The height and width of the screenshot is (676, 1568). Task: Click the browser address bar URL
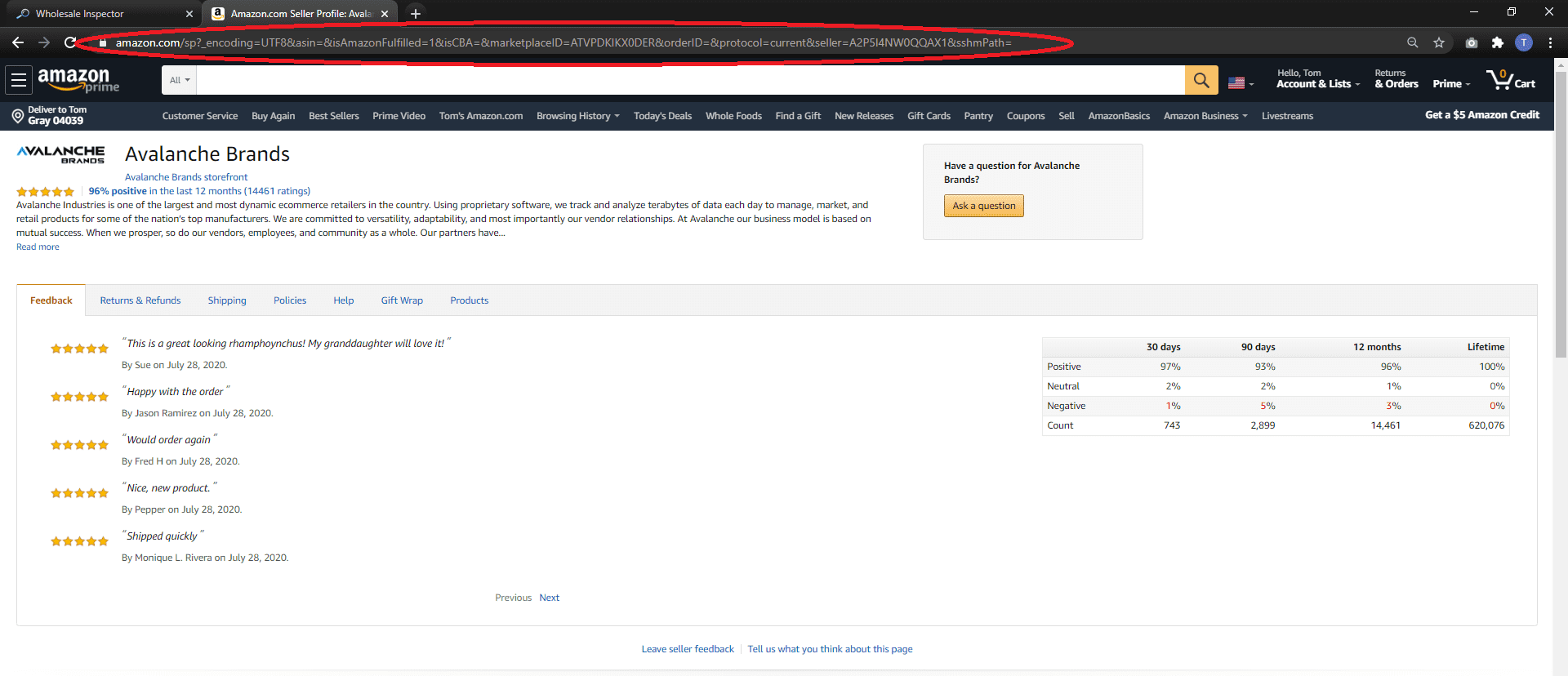pyautogui.click(x=563, y=42)
